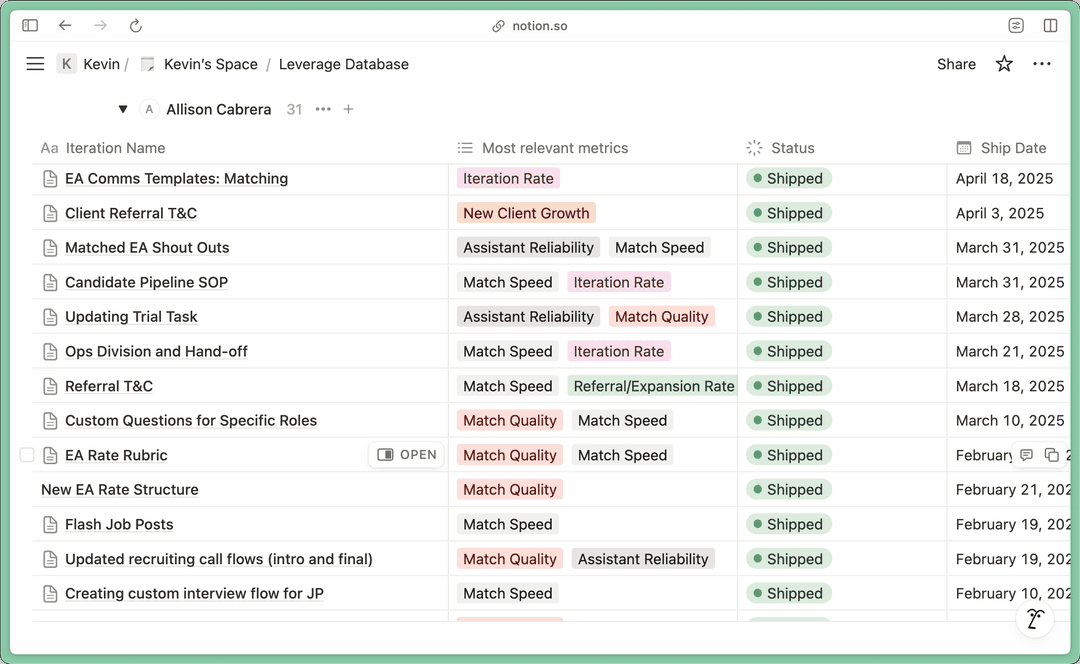The image size is (1080, 664).
Task: Toggle the browser sidebar panel icon
Action: coord(30,26)
